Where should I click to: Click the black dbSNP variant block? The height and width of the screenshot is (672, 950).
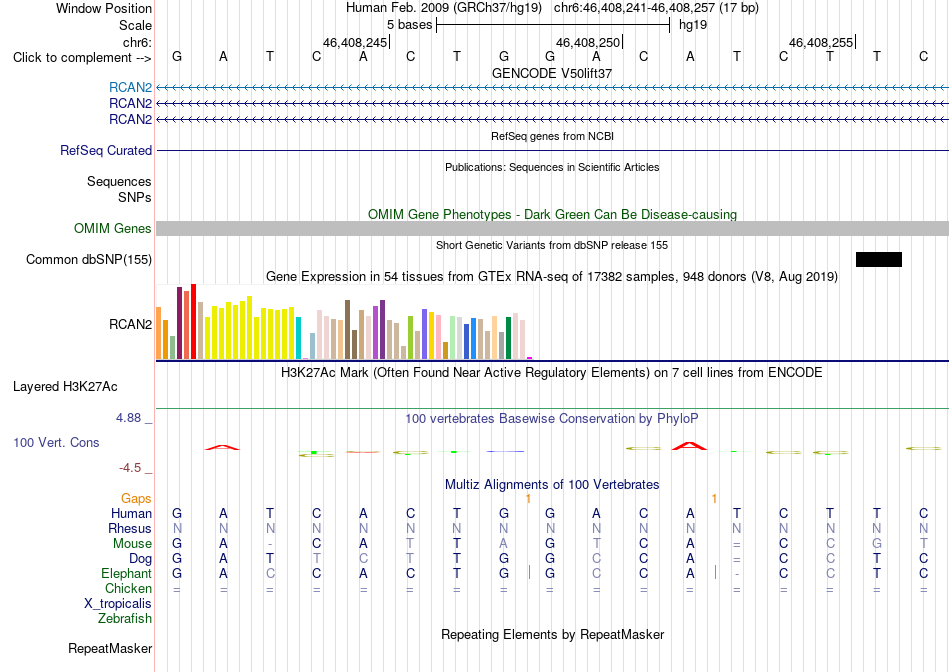pos(879,259)
